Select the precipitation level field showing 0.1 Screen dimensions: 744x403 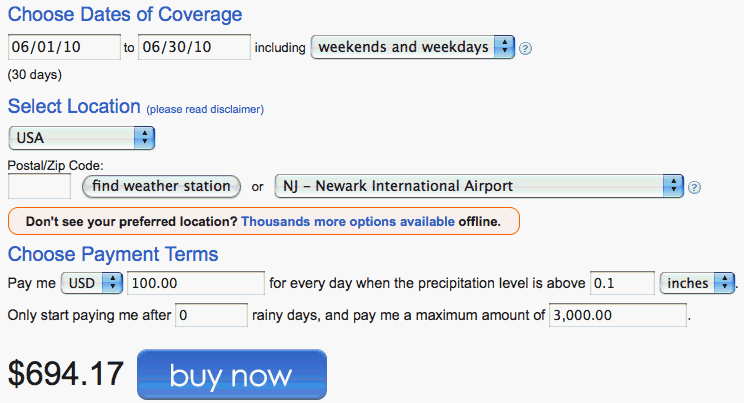pyautogui.click(x=620, y=283)
